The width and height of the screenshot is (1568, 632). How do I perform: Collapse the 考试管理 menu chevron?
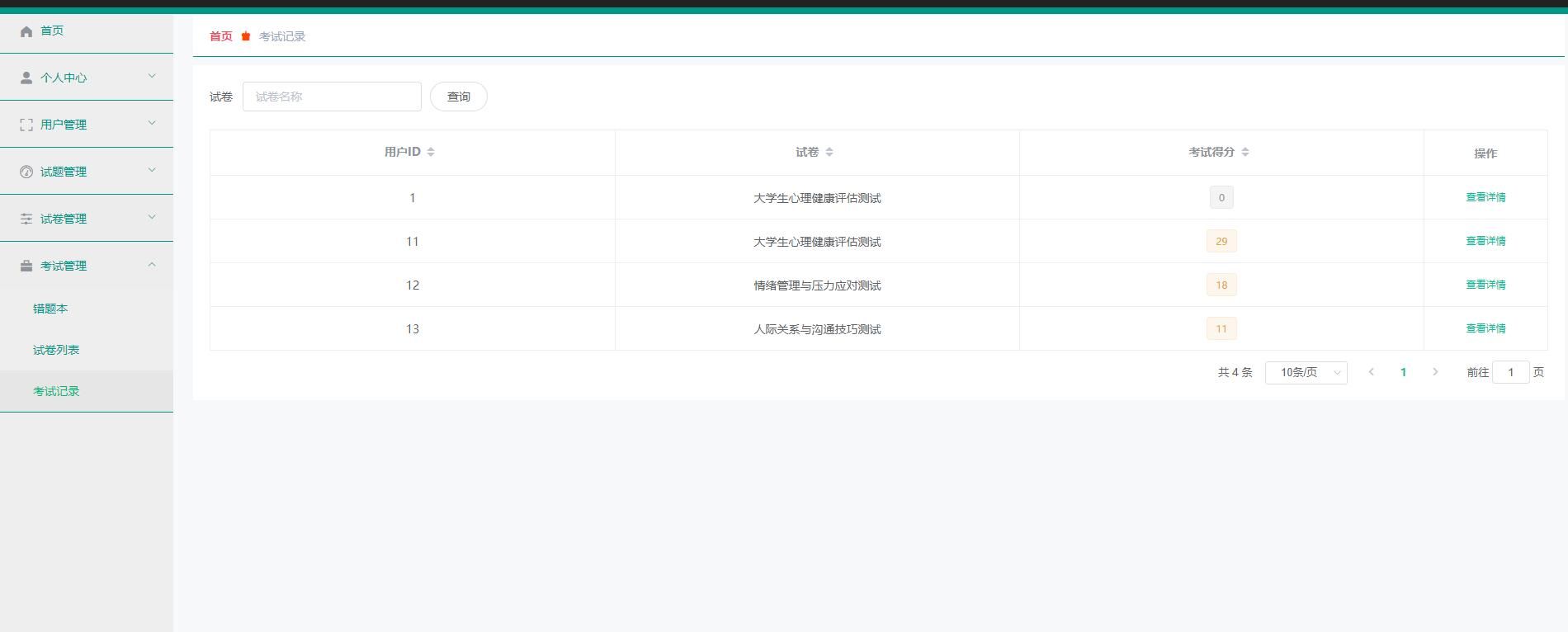tap(152, 265)
